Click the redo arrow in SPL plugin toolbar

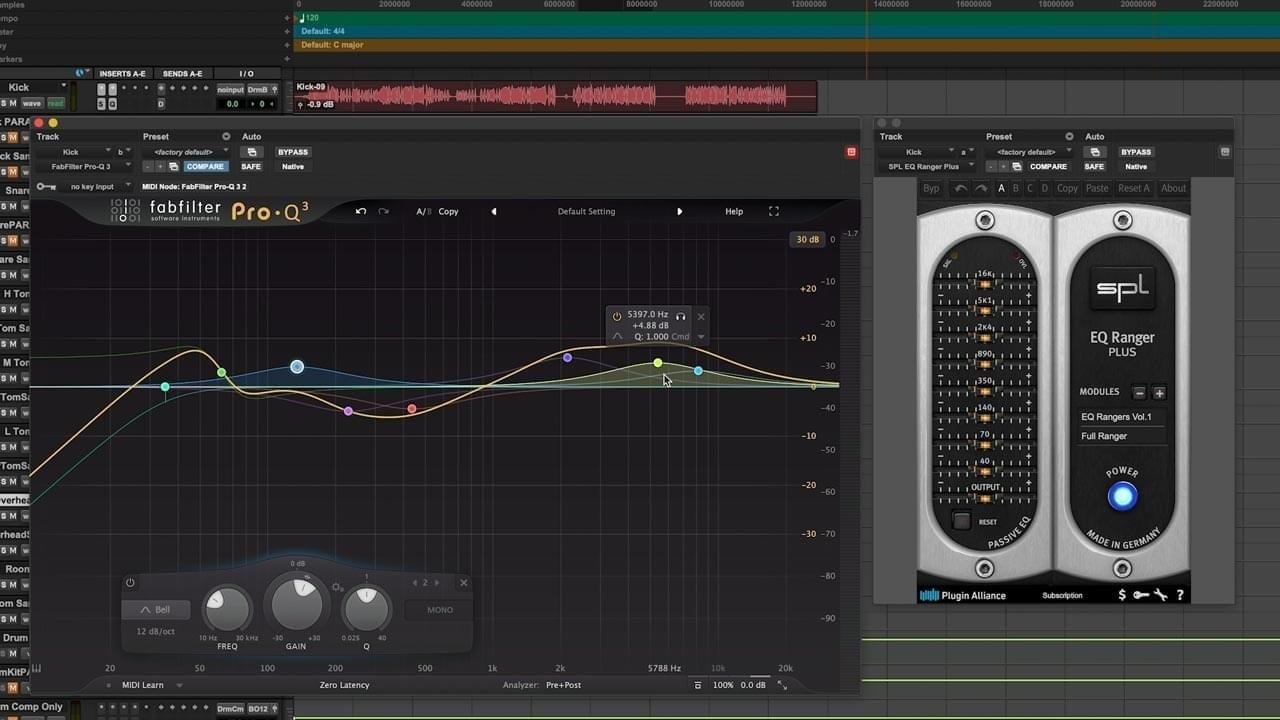point(979,189)
